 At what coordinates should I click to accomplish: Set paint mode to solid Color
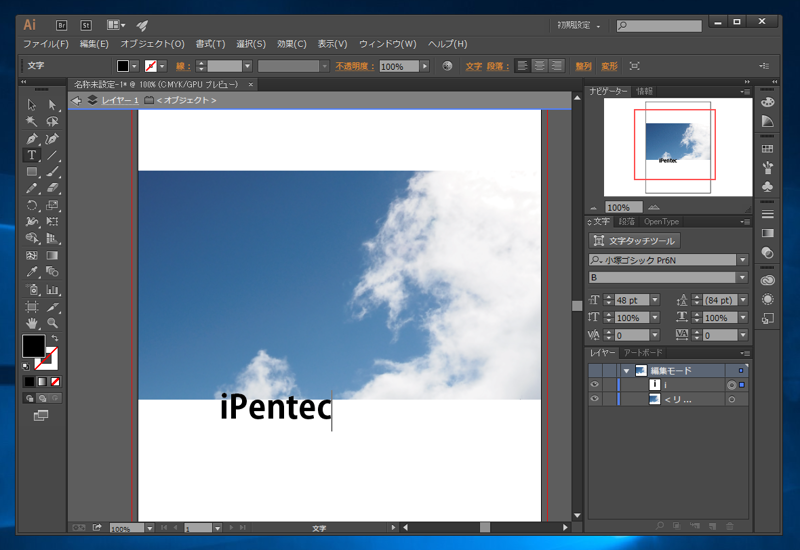point(30,382)
